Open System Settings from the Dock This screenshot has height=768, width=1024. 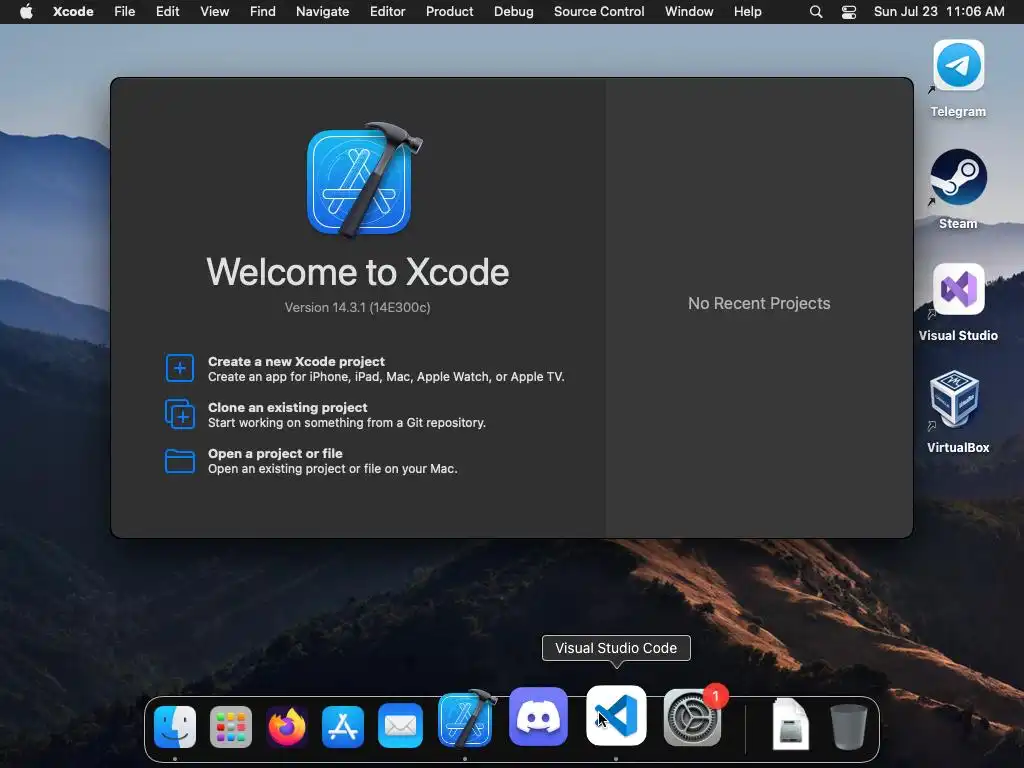pyautogui.click(x=692, y=717)
